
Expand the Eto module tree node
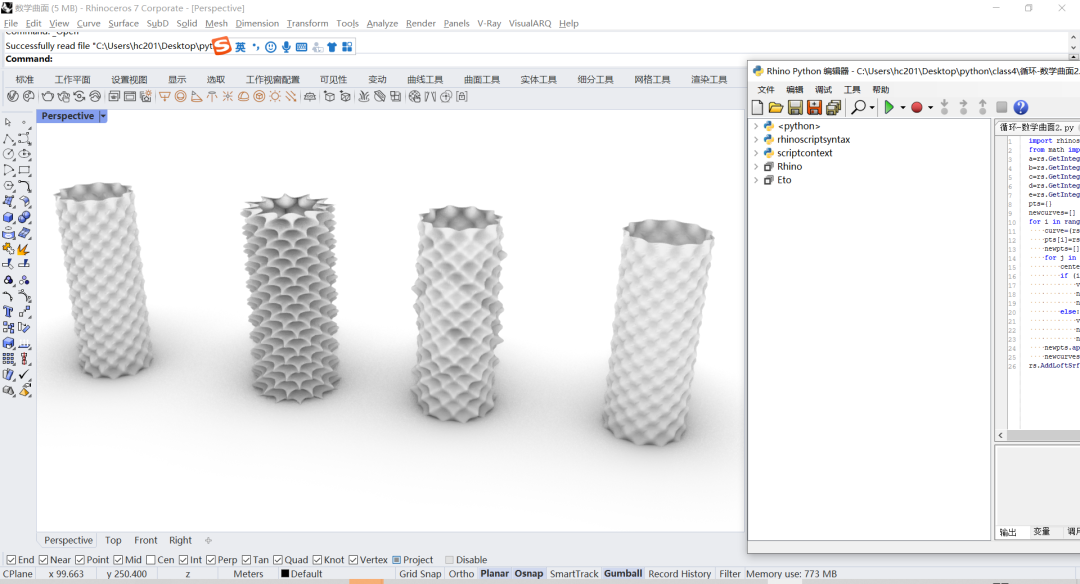pos(756,180)
